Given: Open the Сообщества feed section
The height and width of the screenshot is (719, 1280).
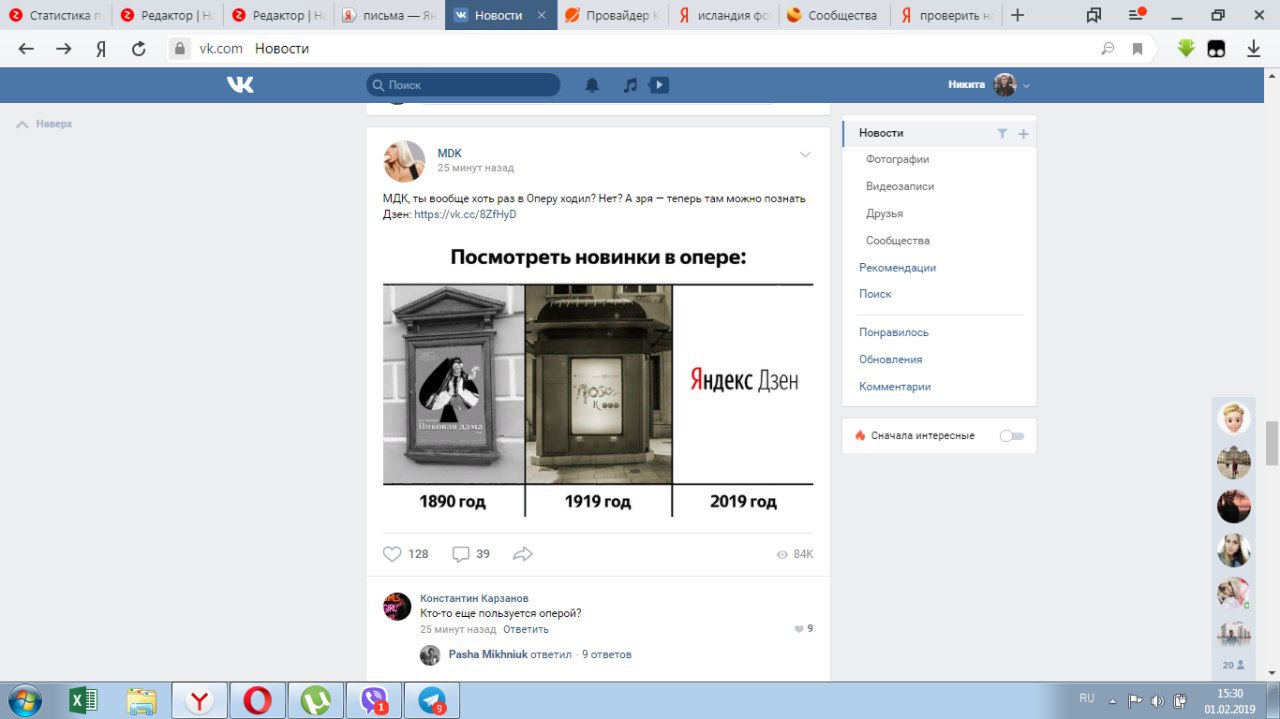Looking at the screenshot, I should point(898,241).
